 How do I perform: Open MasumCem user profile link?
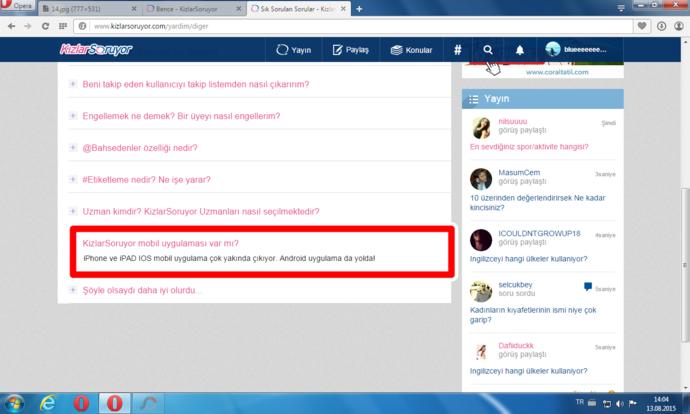click(519, 172)
